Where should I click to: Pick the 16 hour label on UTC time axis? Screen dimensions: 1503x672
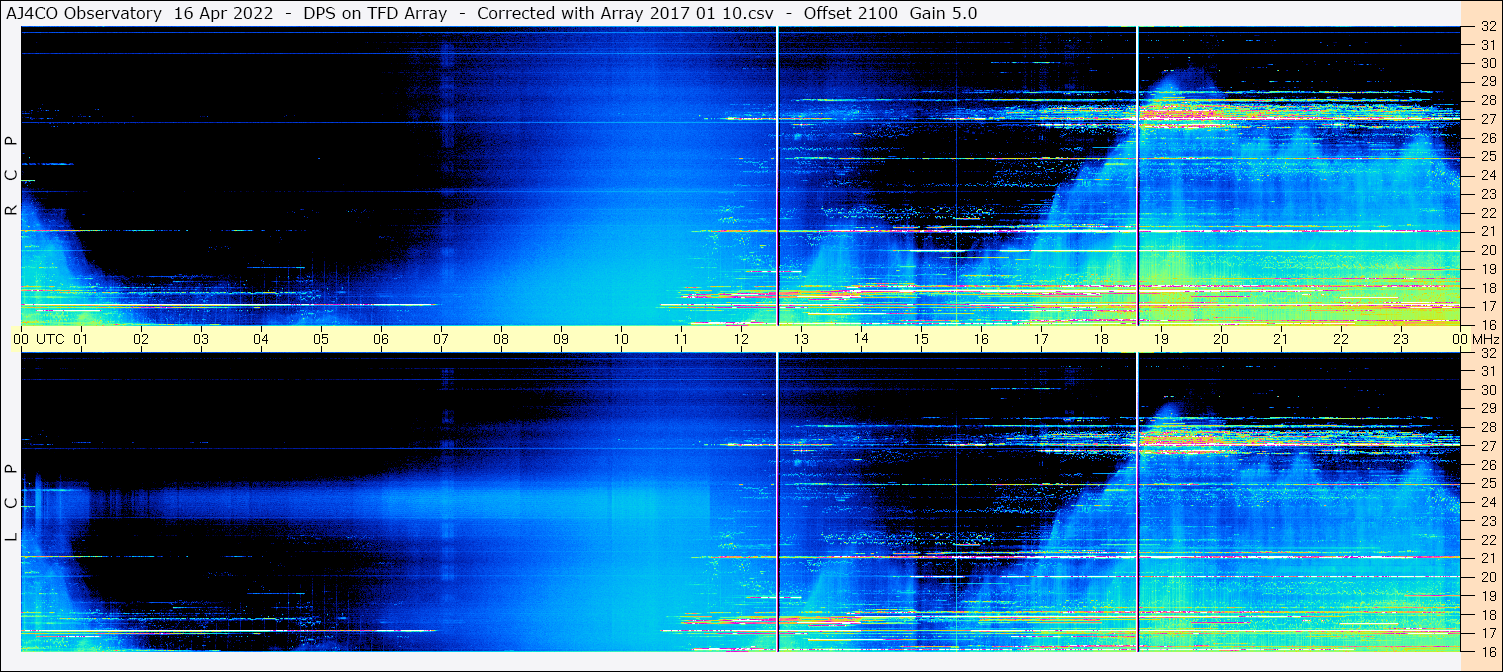(x=981, y=339)
